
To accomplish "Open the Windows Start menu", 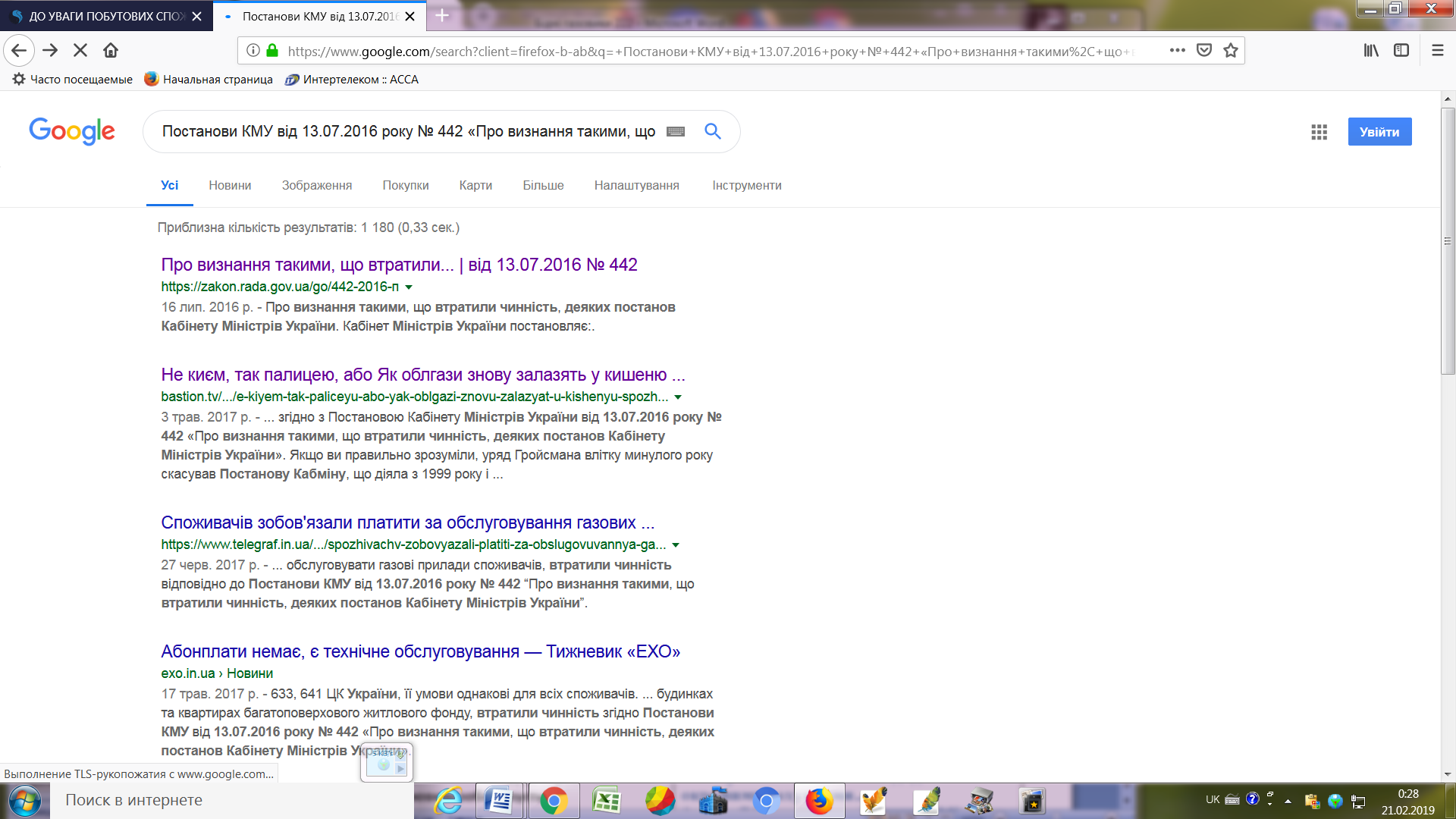I will 24,801.
